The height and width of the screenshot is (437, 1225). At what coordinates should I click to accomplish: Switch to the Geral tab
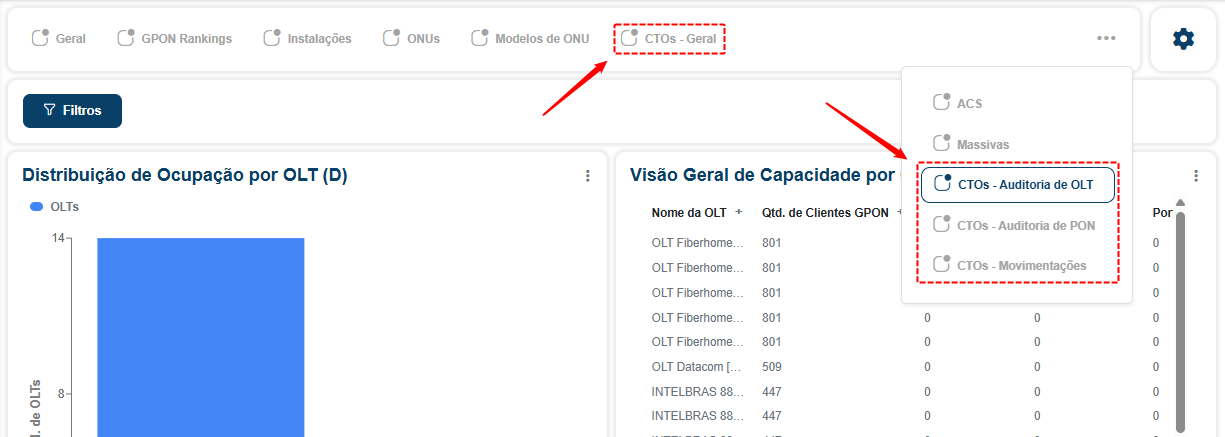[x=59, y=39]
